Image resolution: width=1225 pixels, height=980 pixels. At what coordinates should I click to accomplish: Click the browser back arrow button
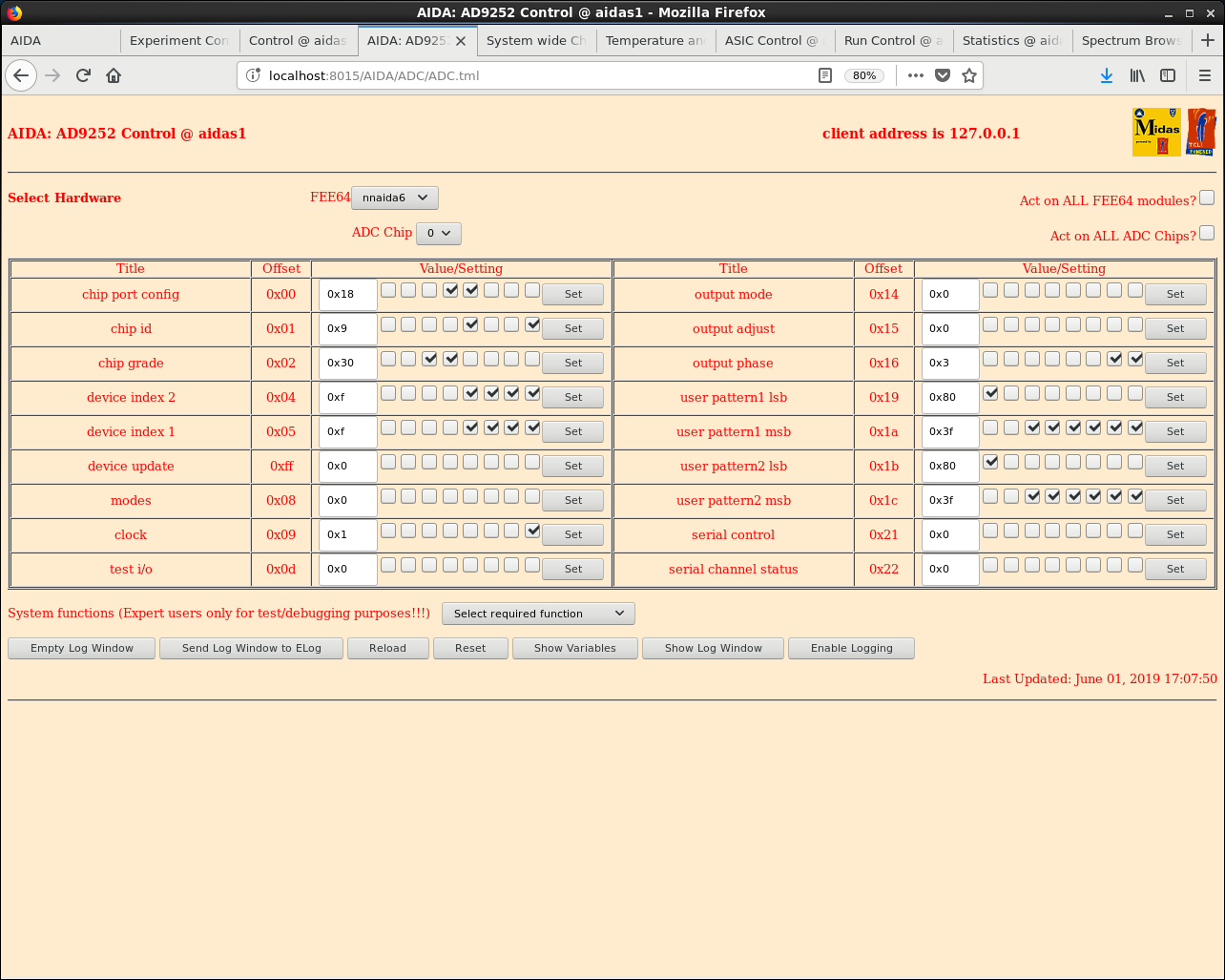click(21, 75)
